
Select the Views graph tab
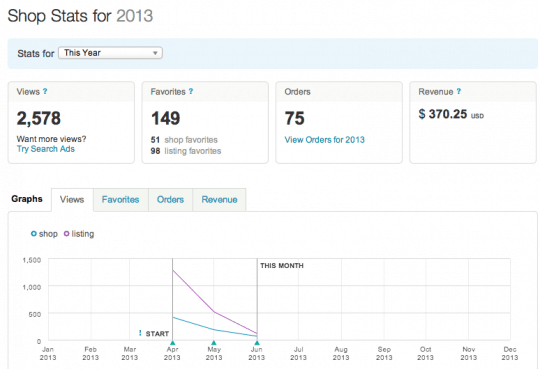(x=72, y=199)
